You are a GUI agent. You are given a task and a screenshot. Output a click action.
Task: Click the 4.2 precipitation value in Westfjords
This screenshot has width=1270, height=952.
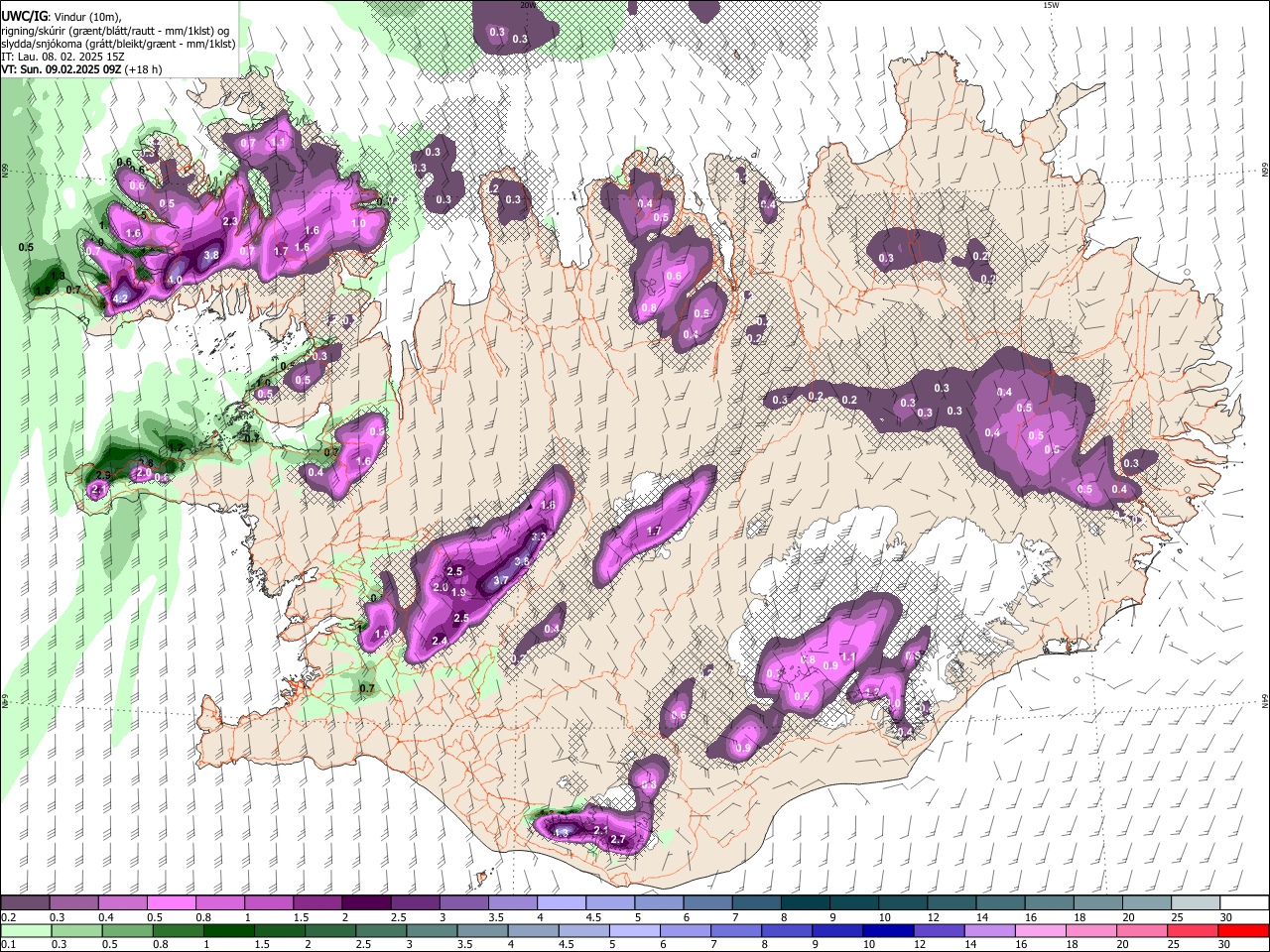coord(121,297)
